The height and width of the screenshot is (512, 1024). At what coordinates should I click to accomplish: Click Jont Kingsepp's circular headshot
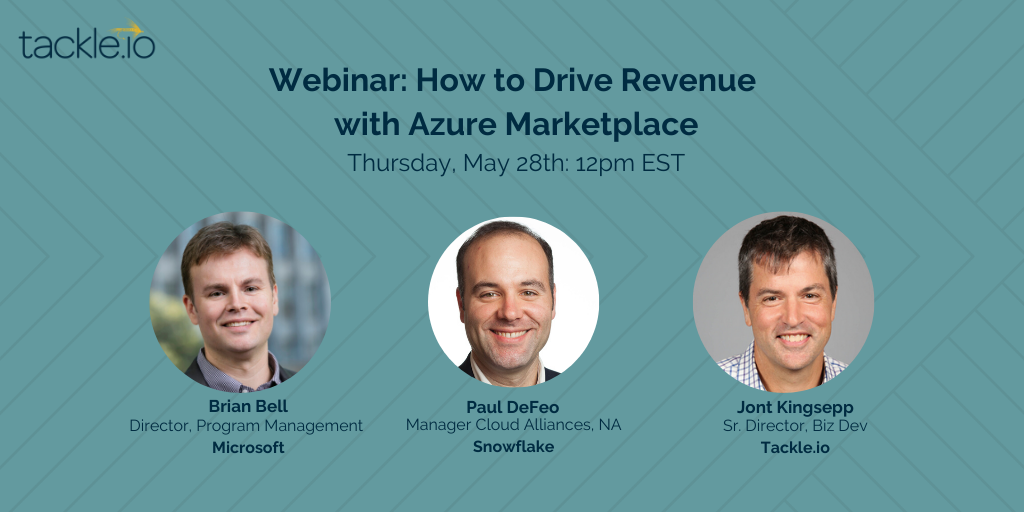pos(783,302)
